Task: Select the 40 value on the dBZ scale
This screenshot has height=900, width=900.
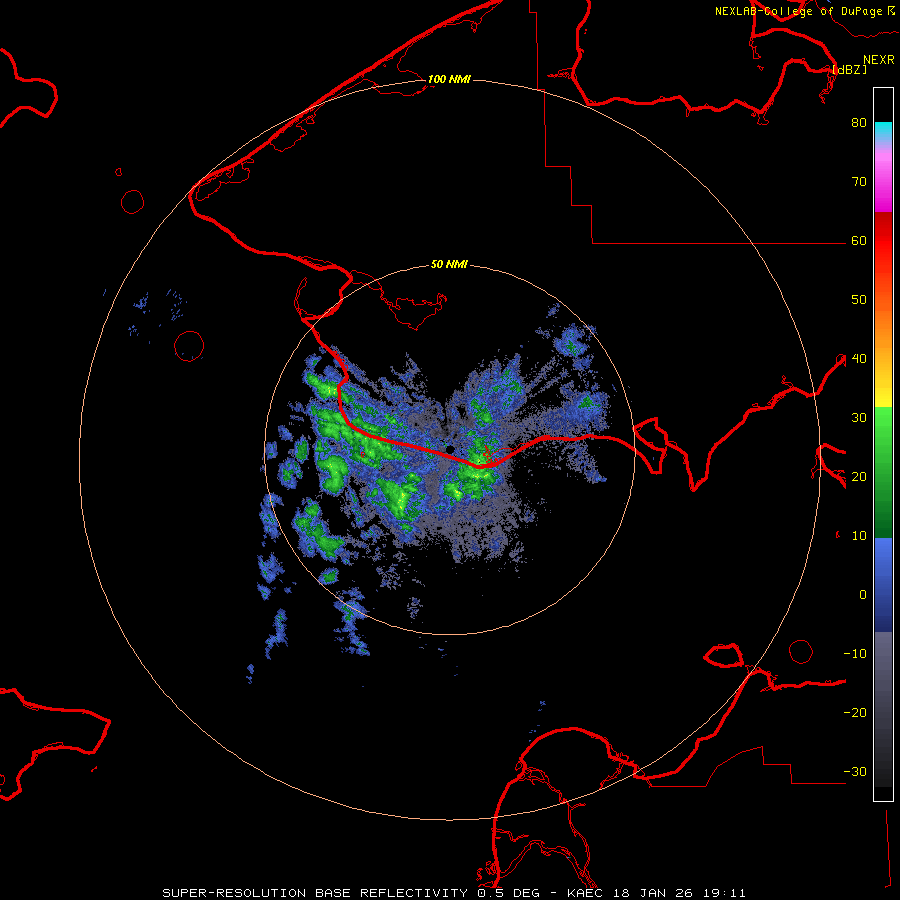Action: (859, 359)
